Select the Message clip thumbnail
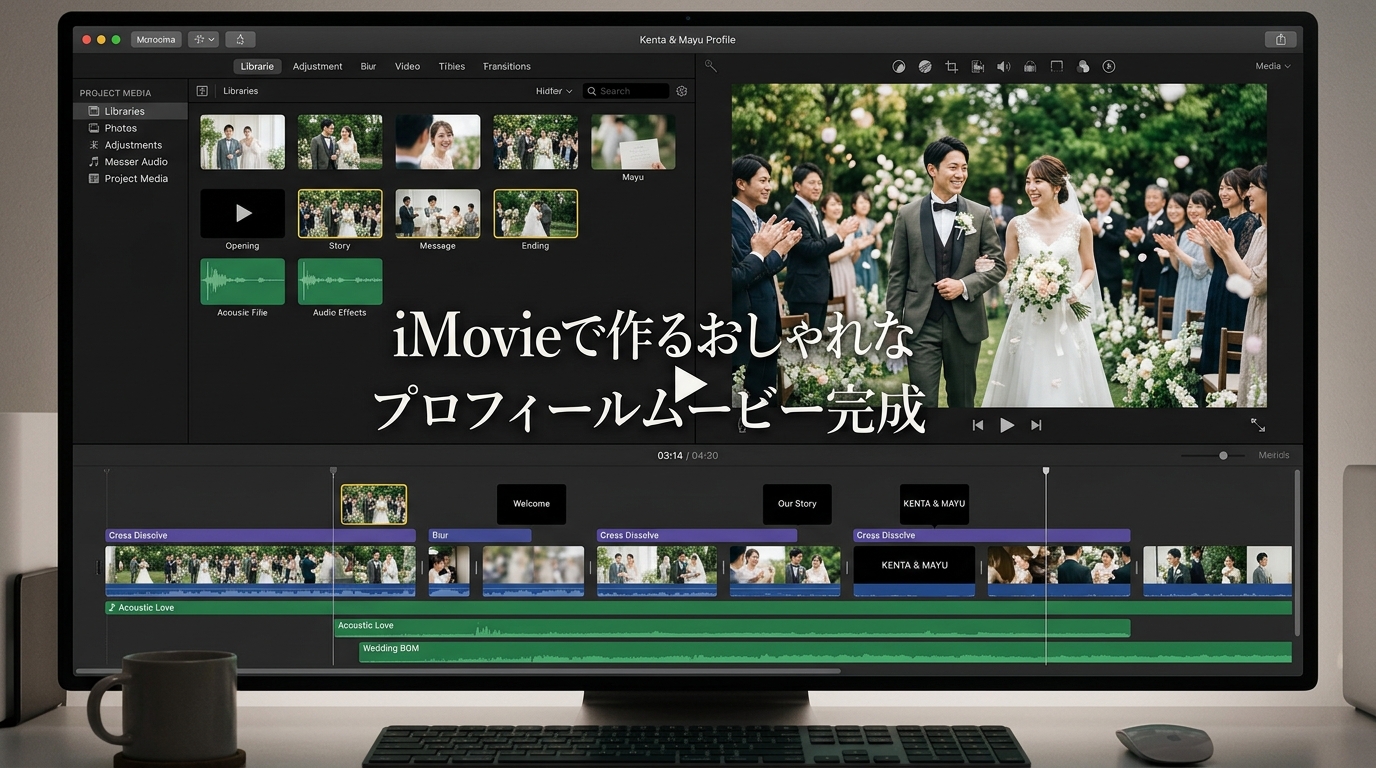1376x768 pixels. pos(437,214)
